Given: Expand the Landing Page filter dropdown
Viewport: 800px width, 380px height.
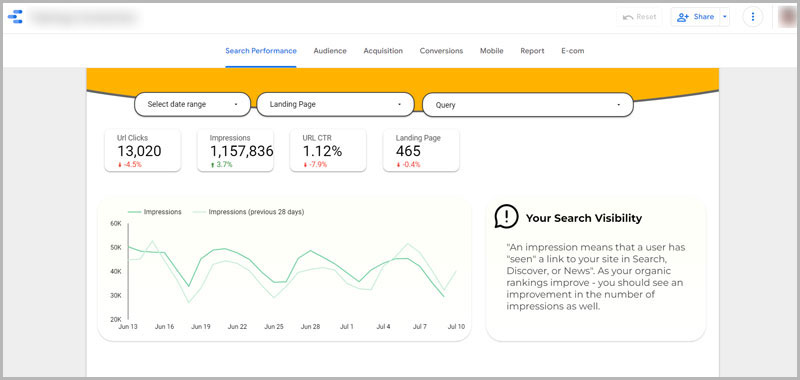Looking at the screenshot, I should click(x=335, y=104).
